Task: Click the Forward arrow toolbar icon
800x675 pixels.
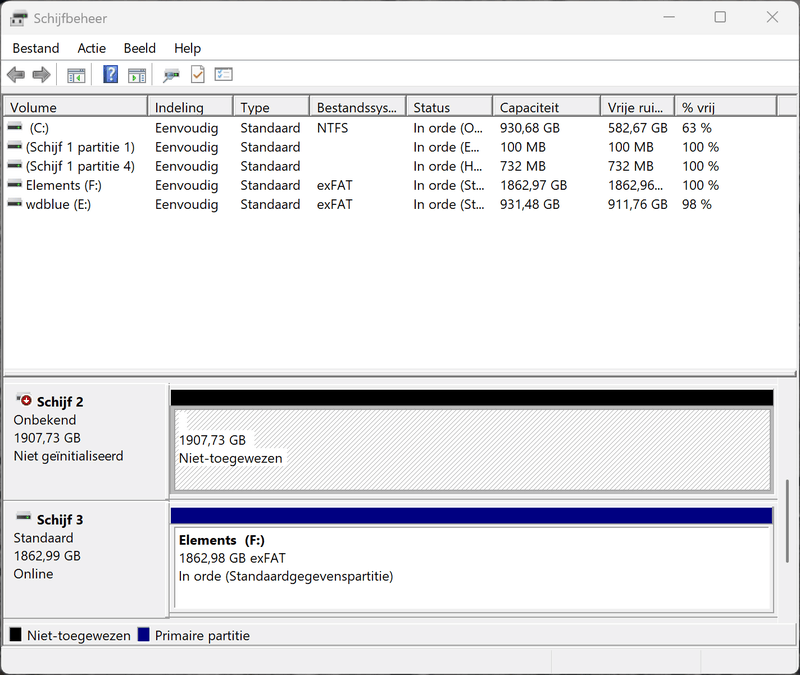Action: (41, 75)
